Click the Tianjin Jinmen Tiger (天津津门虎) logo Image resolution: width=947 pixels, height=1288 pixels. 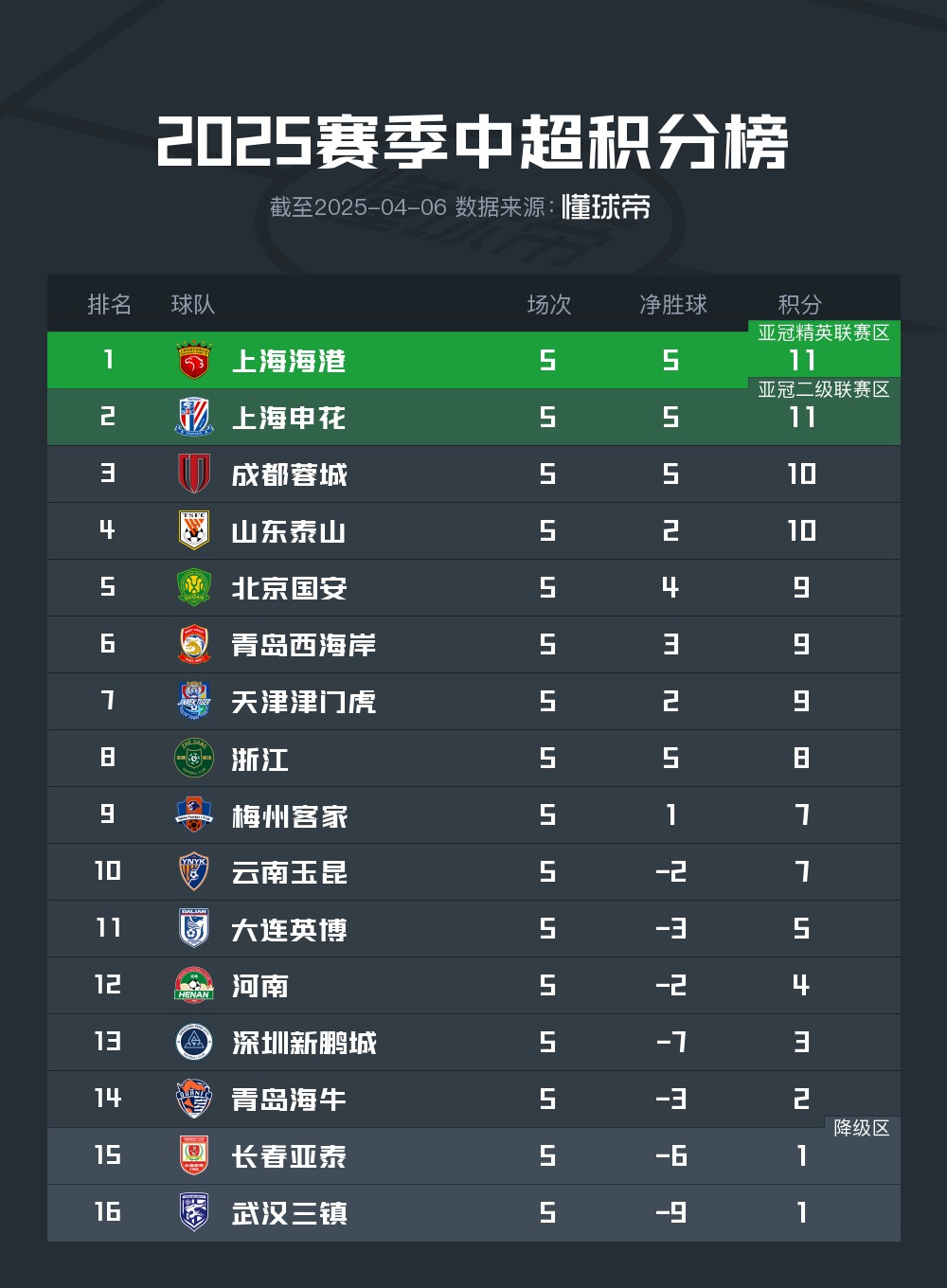[194, 701]
